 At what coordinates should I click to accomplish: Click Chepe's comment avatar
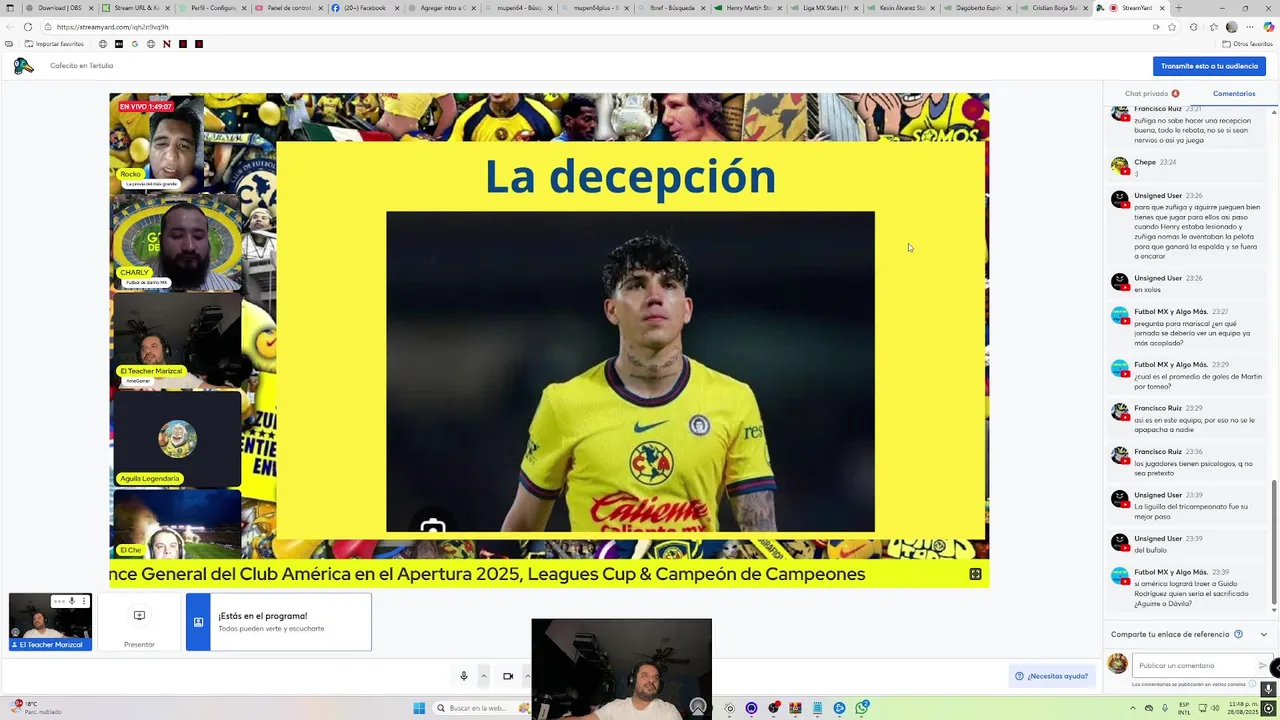pos(1120,165)
